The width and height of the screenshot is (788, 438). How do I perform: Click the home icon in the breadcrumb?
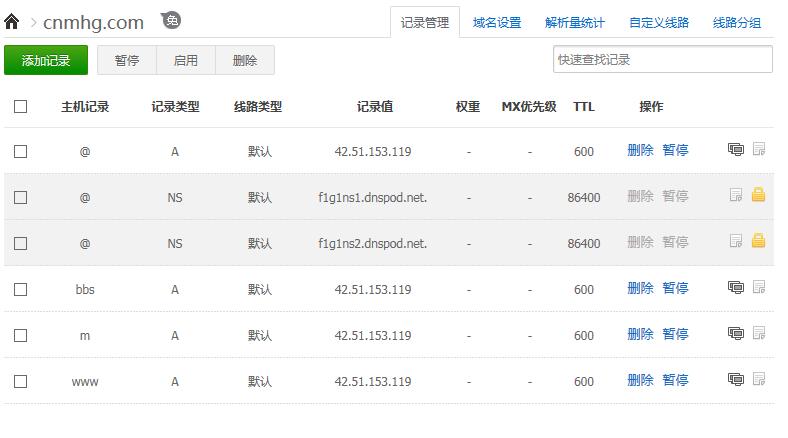(x=12, y=21)
